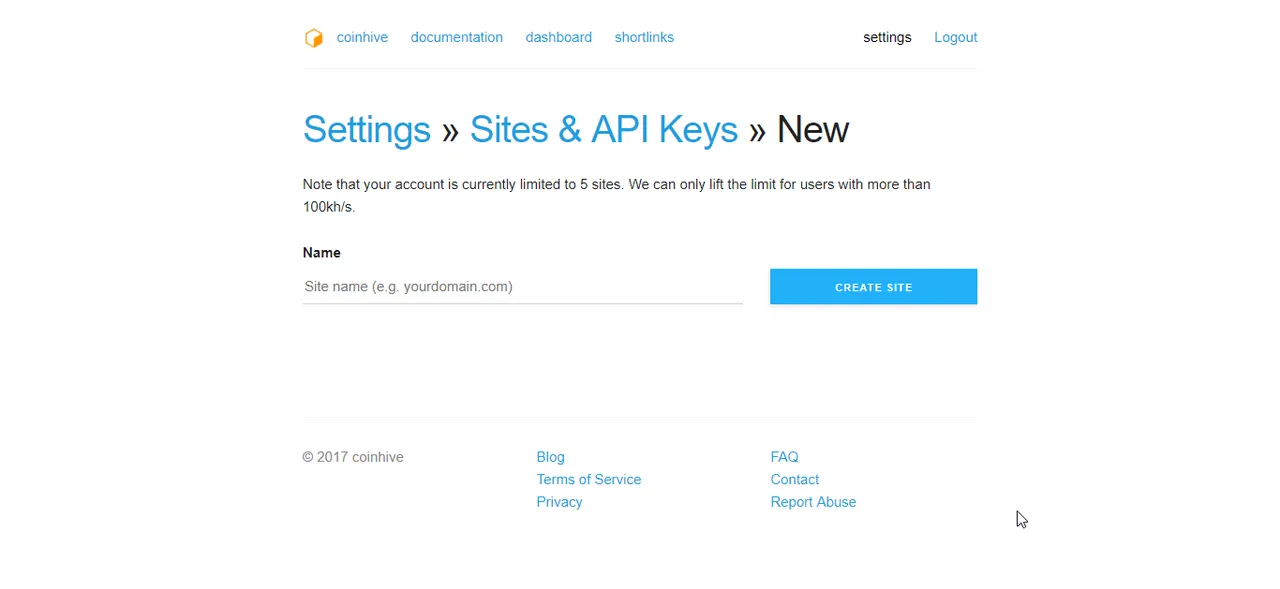The image size is (1280, 589).
Task: Open the Terms of Service link
Action: [589, 480]
